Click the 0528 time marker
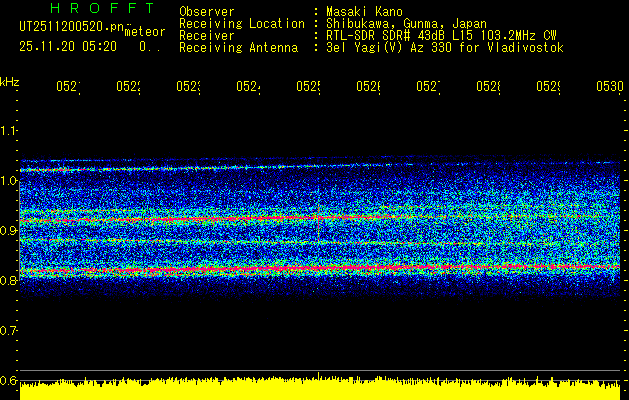629x400 pixels. pos(488,87)
